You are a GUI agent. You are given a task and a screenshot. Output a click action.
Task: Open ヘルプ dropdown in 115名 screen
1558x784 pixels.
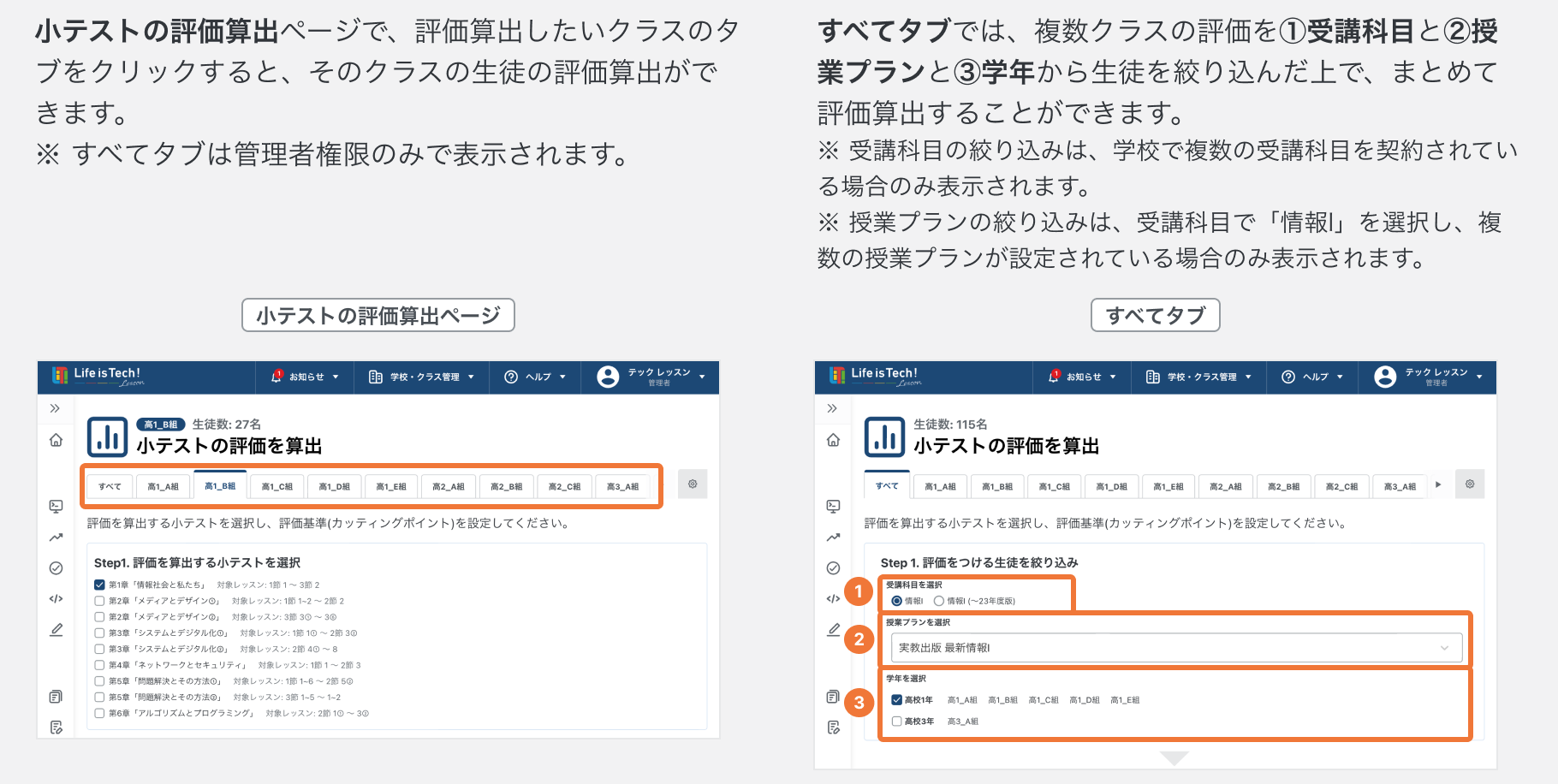(1311, 377)
